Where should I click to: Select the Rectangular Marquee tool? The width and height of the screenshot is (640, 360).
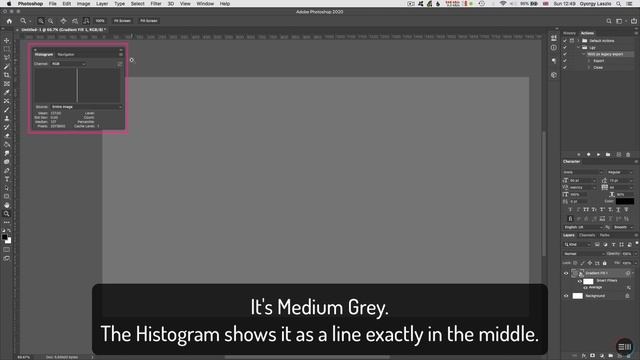[7, 49]
